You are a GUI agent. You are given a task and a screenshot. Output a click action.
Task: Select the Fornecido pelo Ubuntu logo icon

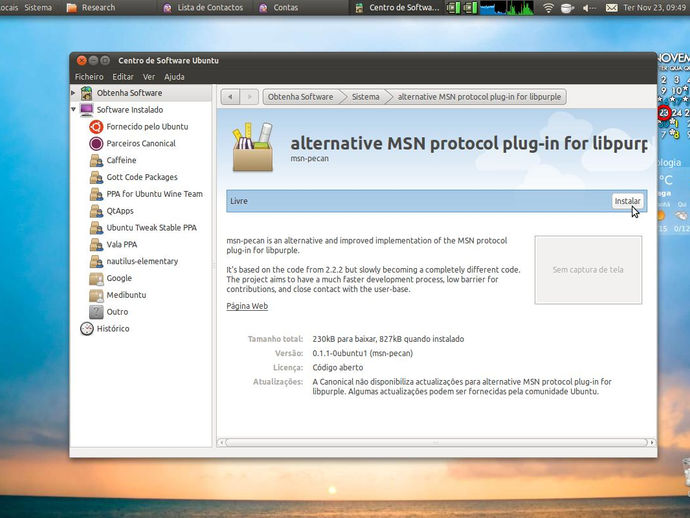[x=96, y=127]
